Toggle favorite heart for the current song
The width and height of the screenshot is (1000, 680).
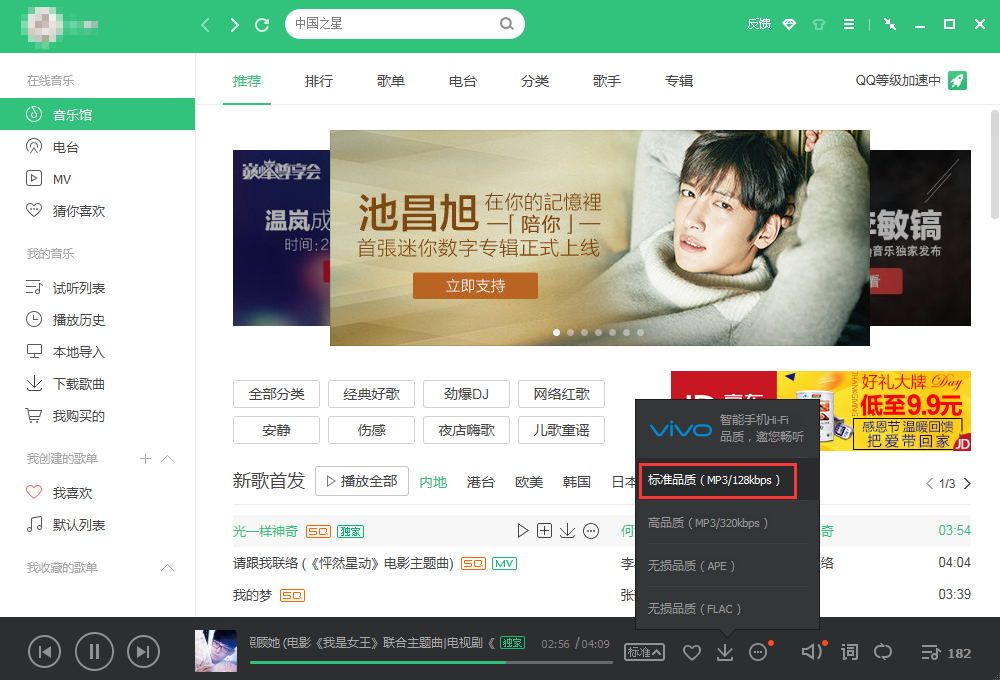pos(691,653)
